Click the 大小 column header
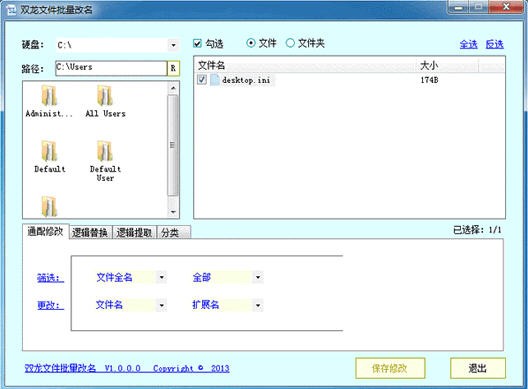528x389 pixels. tap(448, 65)
